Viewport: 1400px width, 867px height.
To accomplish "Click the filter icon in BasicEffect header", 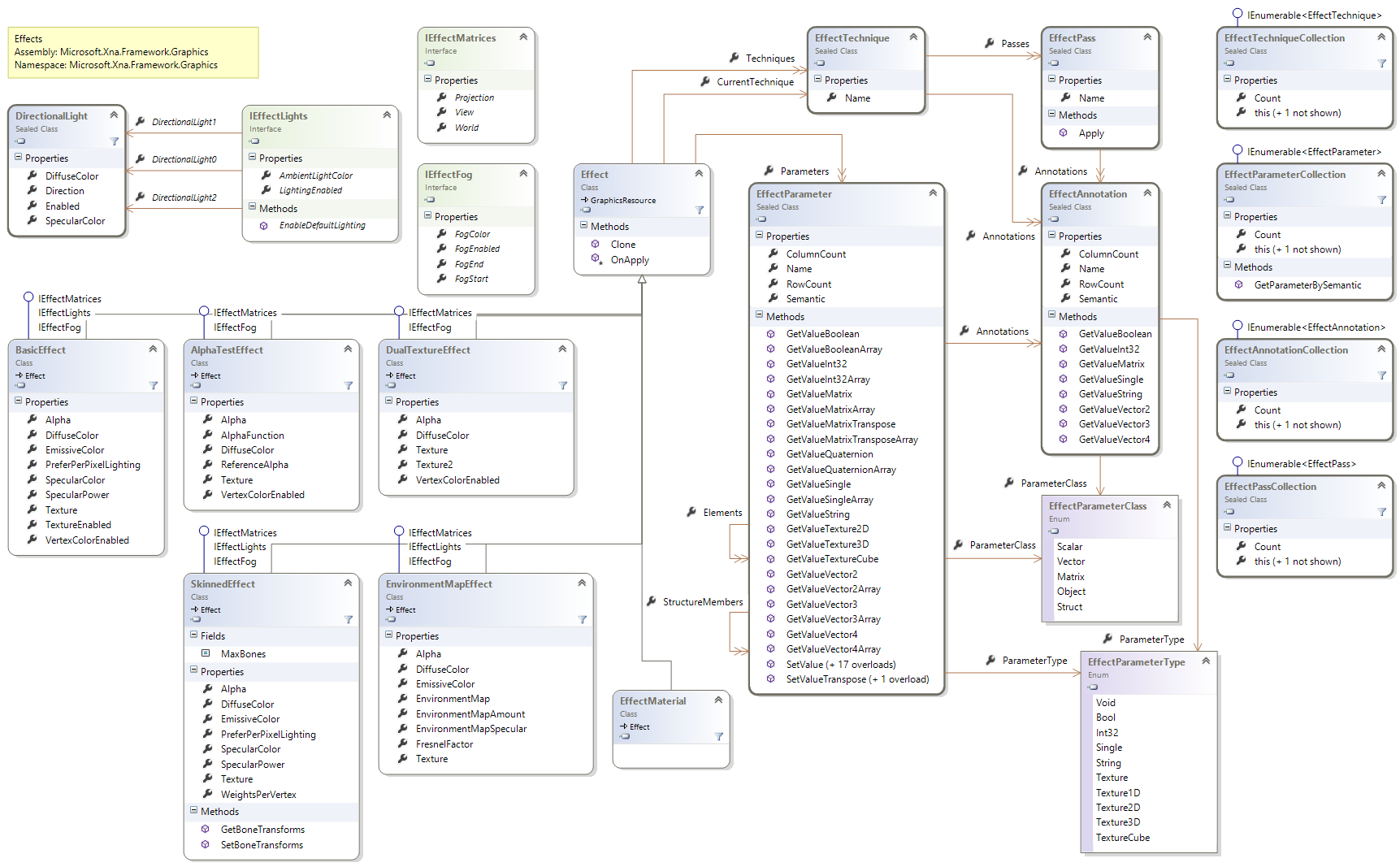I will (x=154, y=385).
